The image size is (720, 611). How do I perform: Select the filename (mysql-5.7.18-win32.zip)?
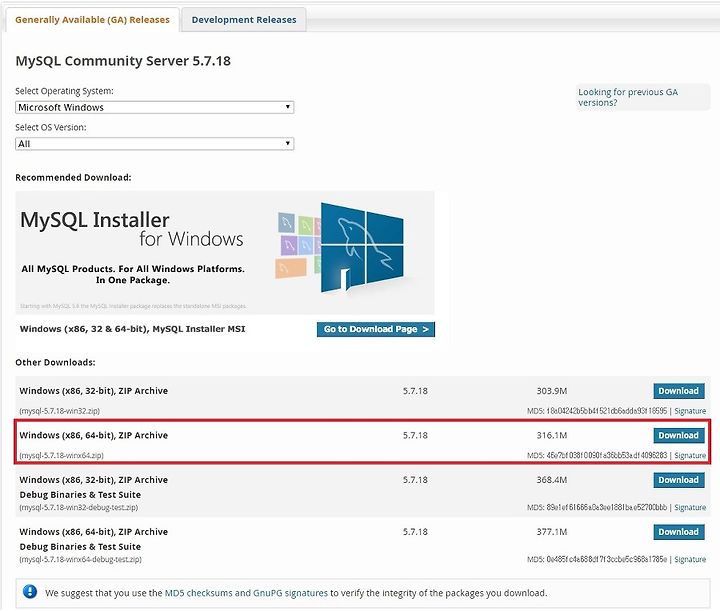pyautogui.click(x=60, y=411)
